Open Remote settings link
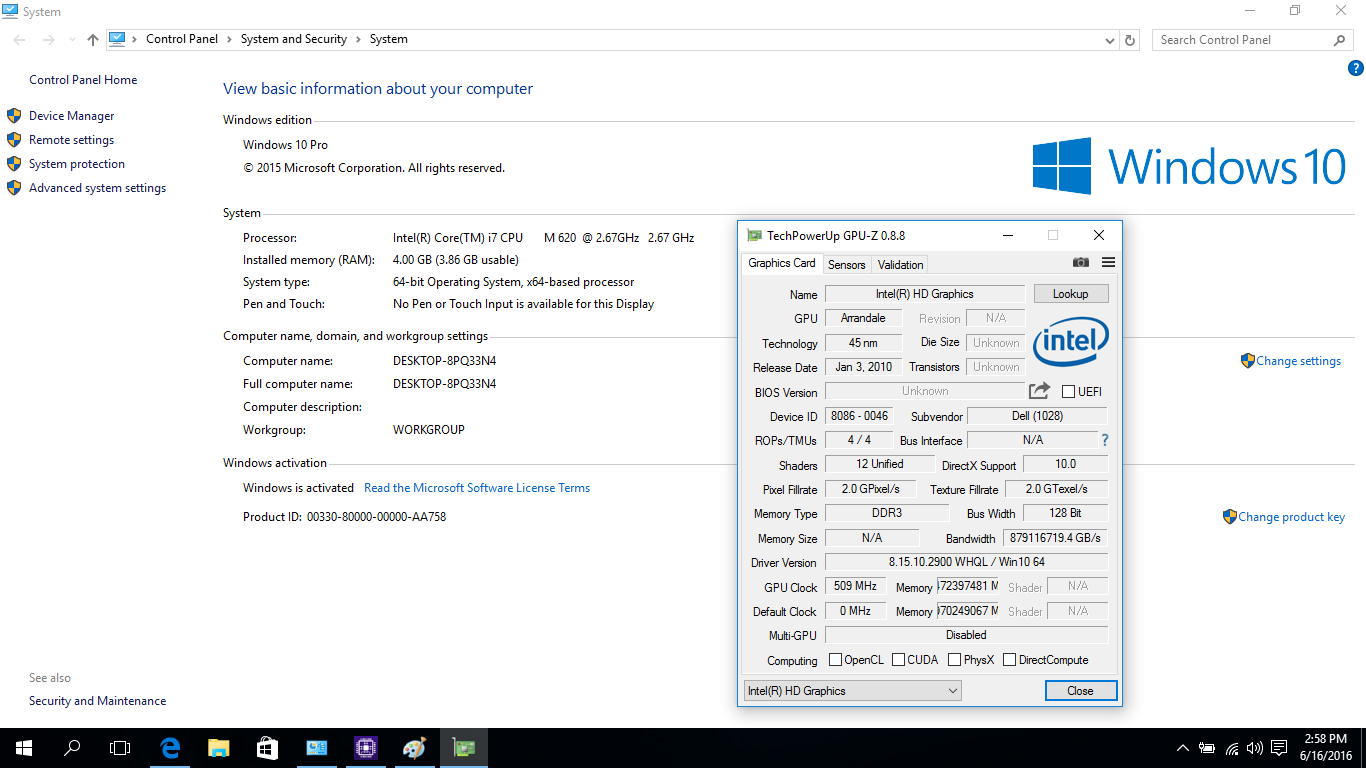Viewport: 1366px width, 768px height. [71, 140]
